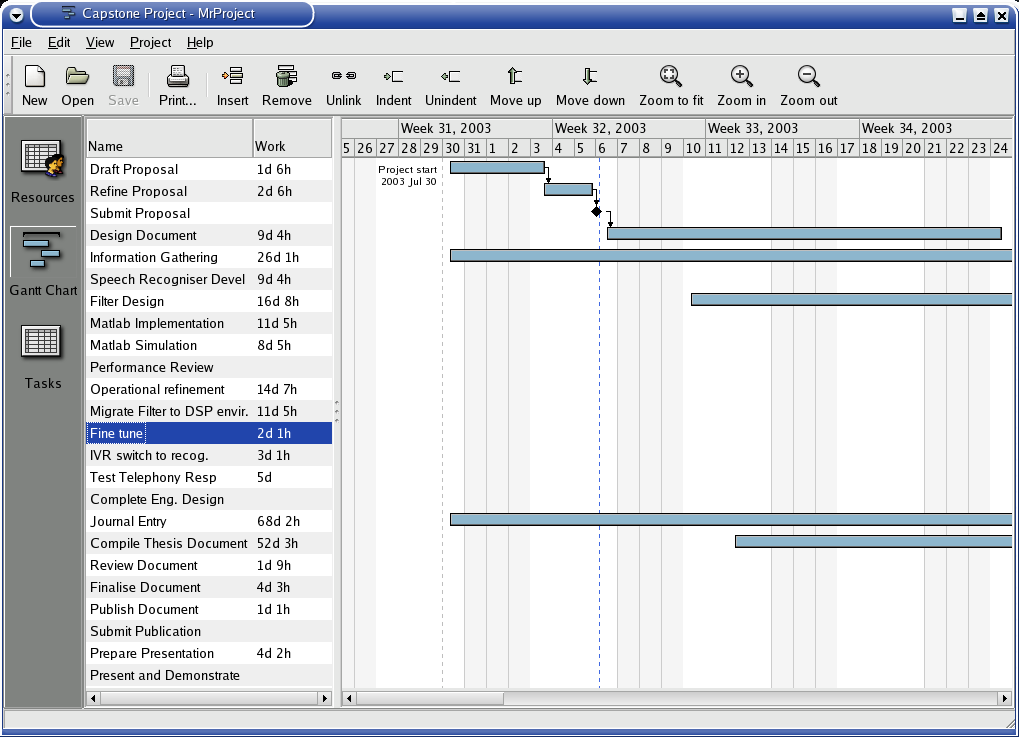
Task: Select the Submit Proposal milestone row
Action: (x=209, y=213)
